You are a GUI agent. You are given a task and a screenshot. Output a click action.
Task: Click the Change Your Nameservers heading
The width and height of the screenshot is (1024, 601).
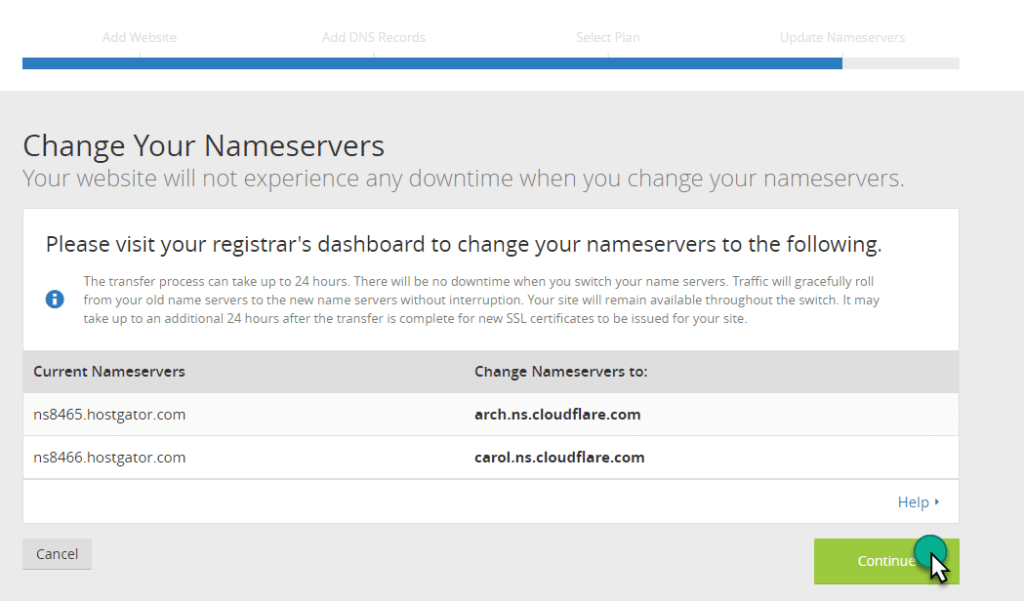[204, 145]
